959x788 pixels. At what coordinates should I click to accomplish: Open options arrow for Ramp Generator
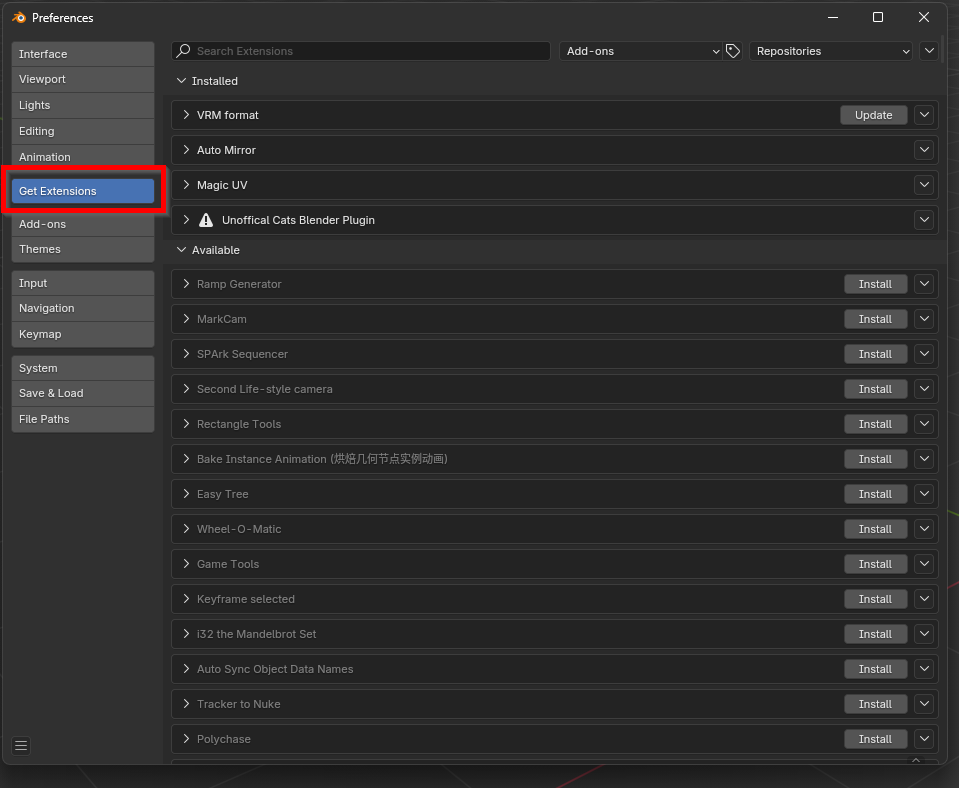pos(924,284)
